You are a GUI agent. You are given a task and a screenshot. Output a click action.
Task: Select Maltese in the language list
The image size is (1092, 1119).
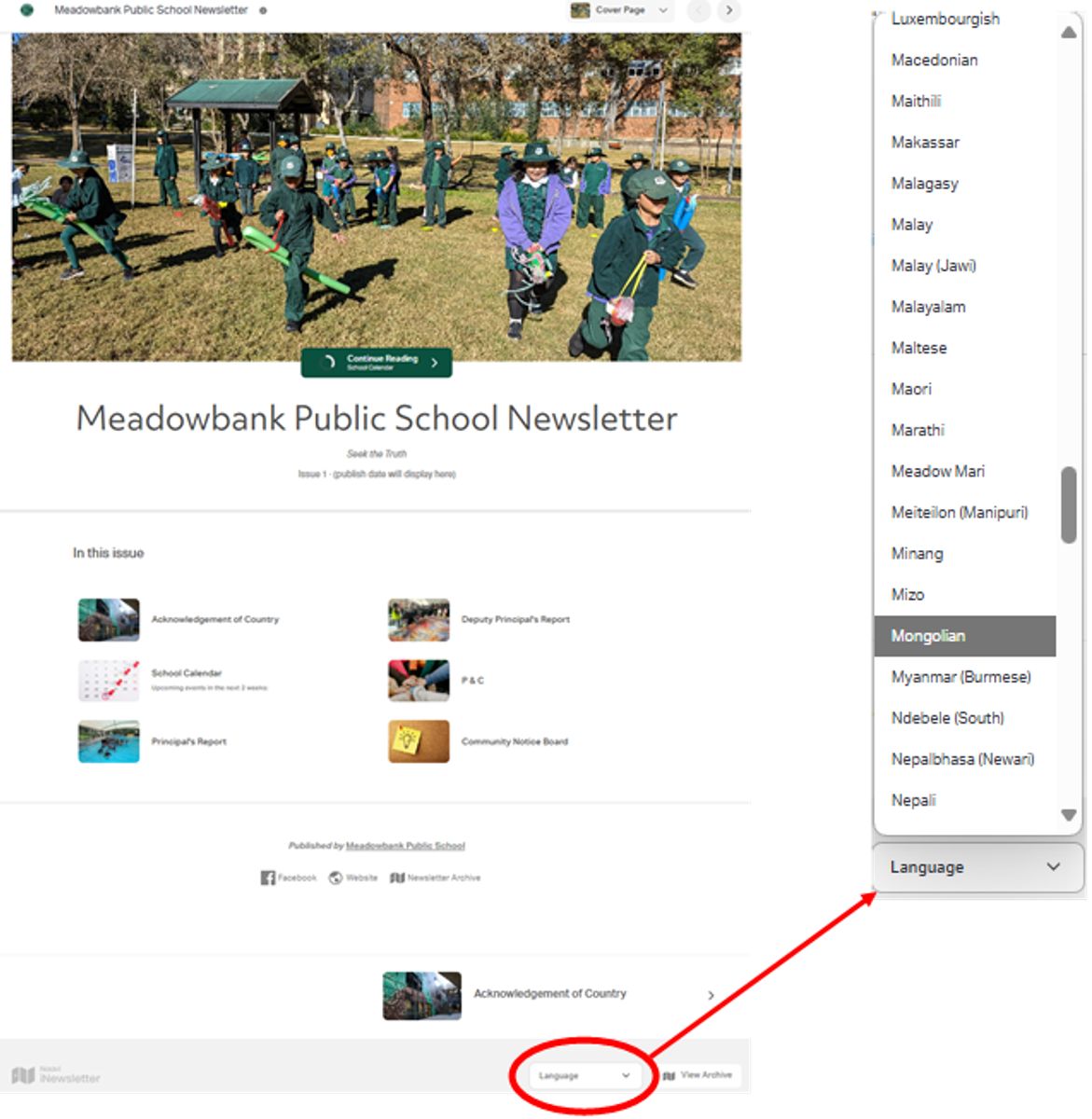[x=965, y=348]
